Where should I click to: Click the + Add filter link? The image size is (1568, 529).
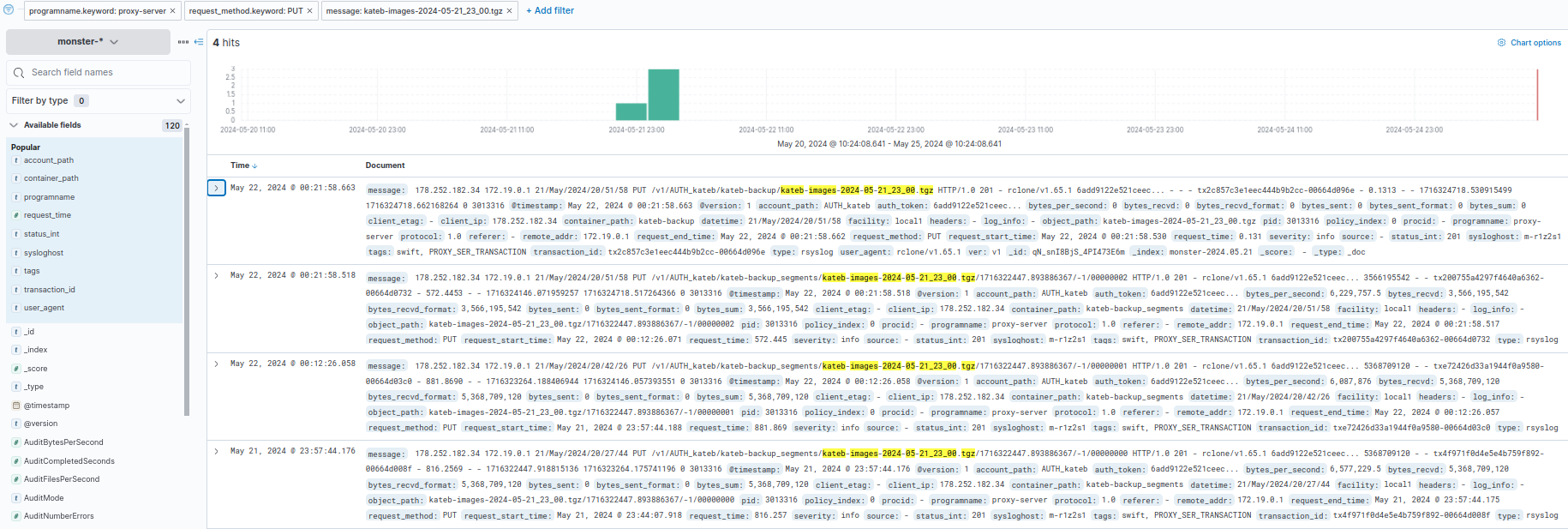point(549,10)
